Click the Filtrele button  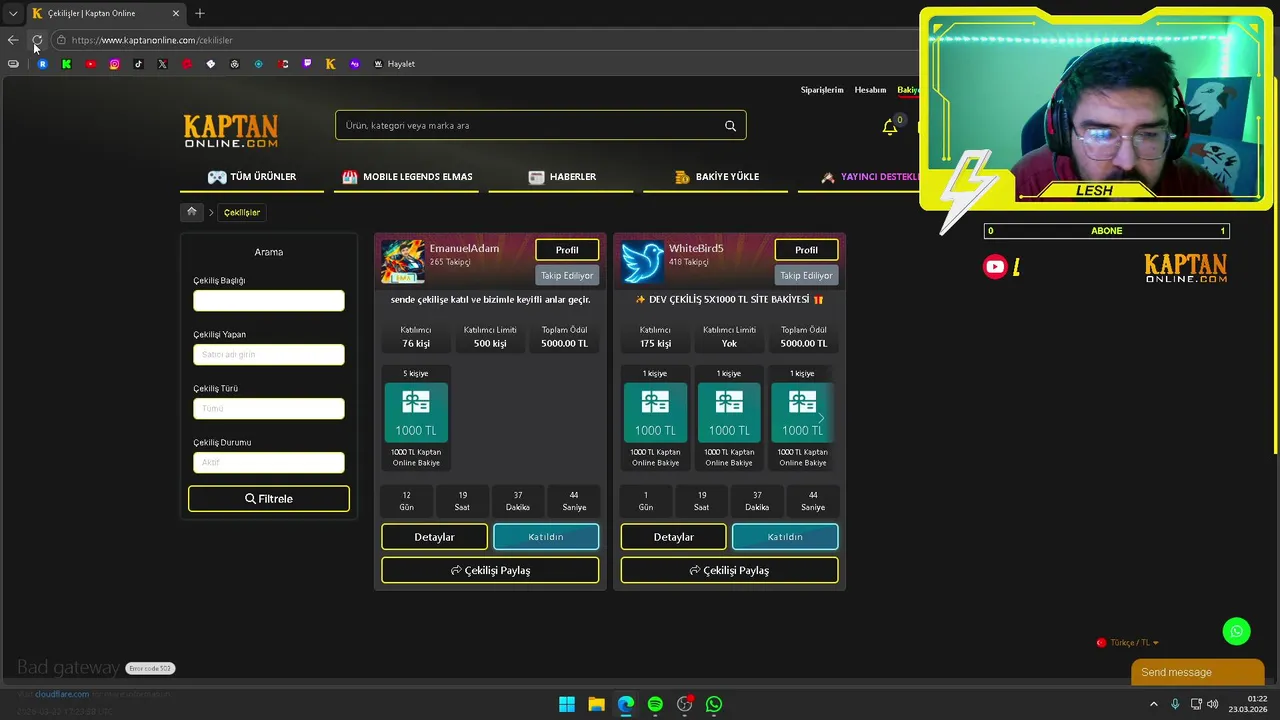click(x=269, y=499)
